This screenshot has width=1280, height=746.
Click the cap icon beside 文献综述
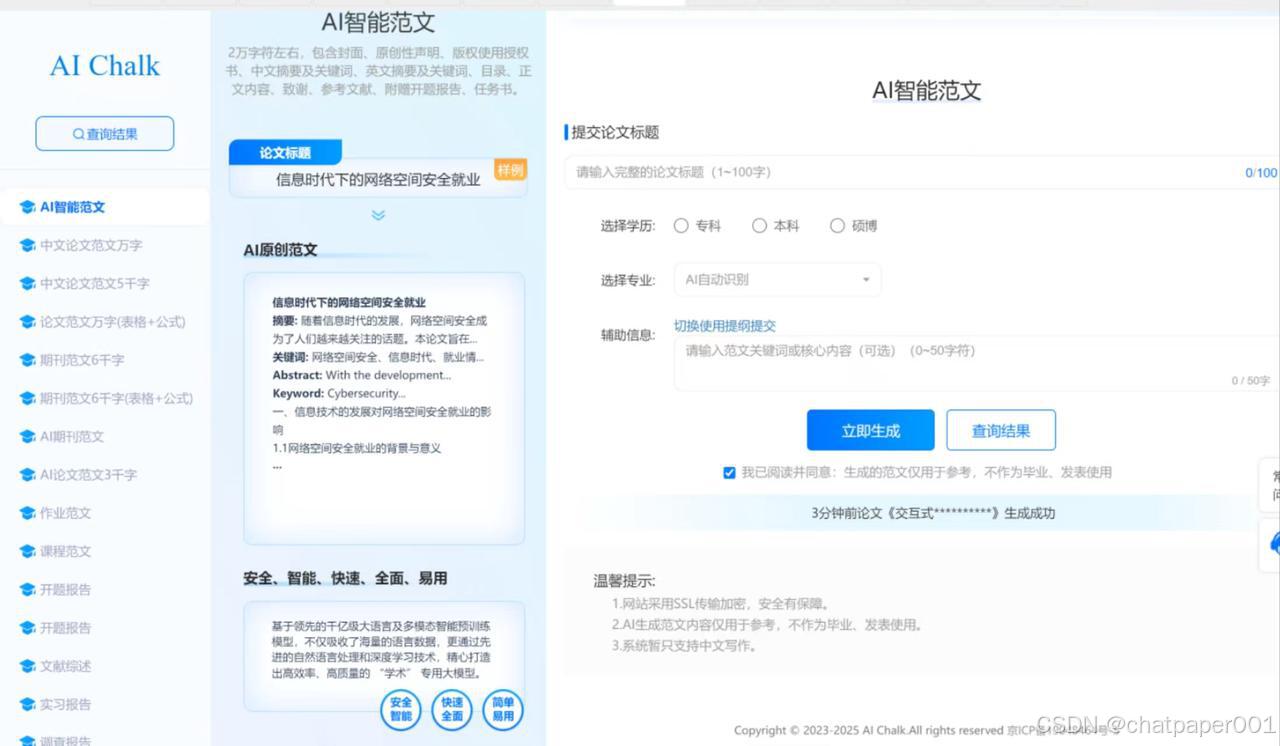tap(27, 666)
